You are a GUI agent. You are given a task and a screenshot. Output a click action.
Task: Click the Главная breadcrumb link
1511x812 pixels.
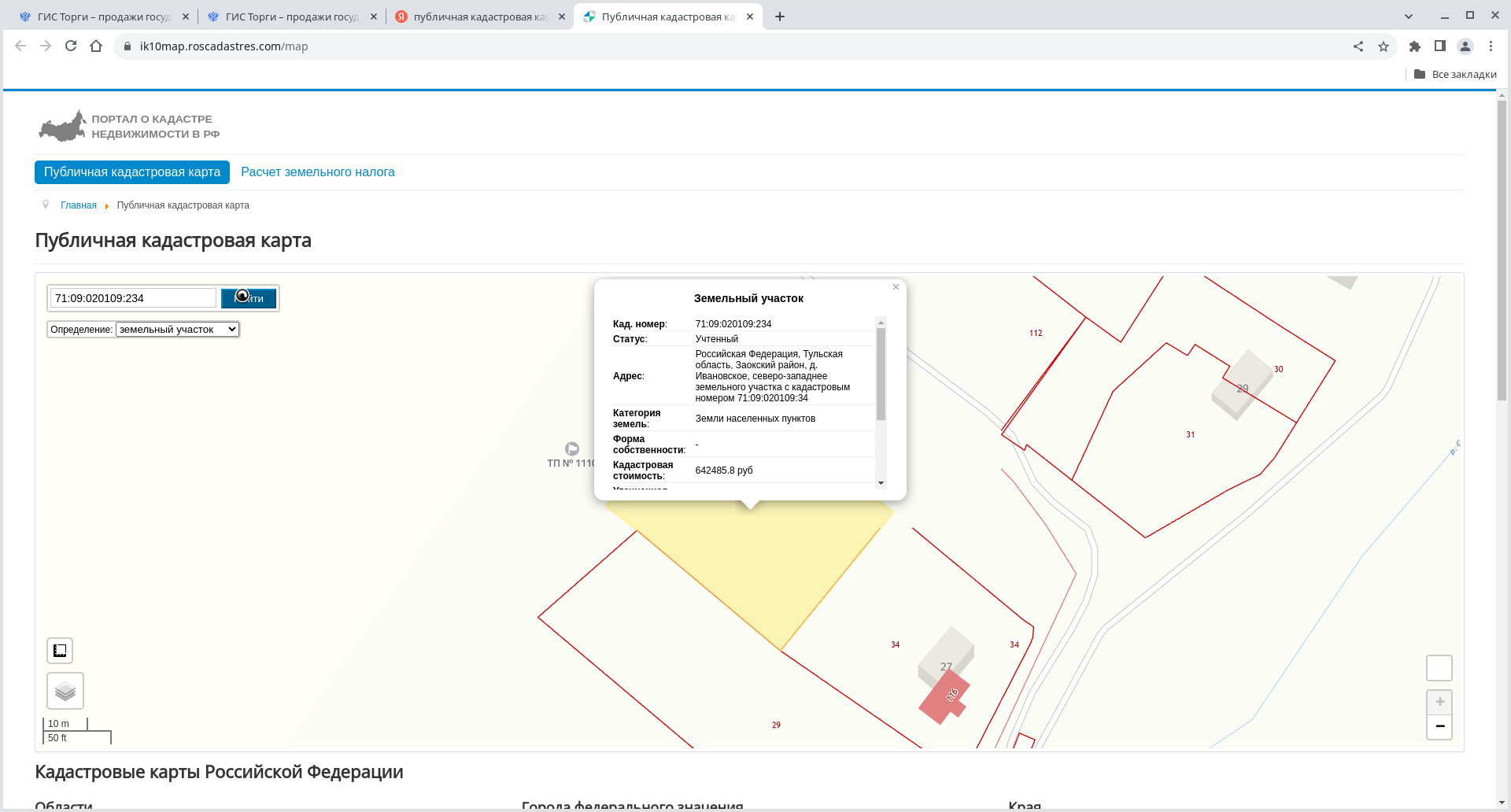click(79, 205)
